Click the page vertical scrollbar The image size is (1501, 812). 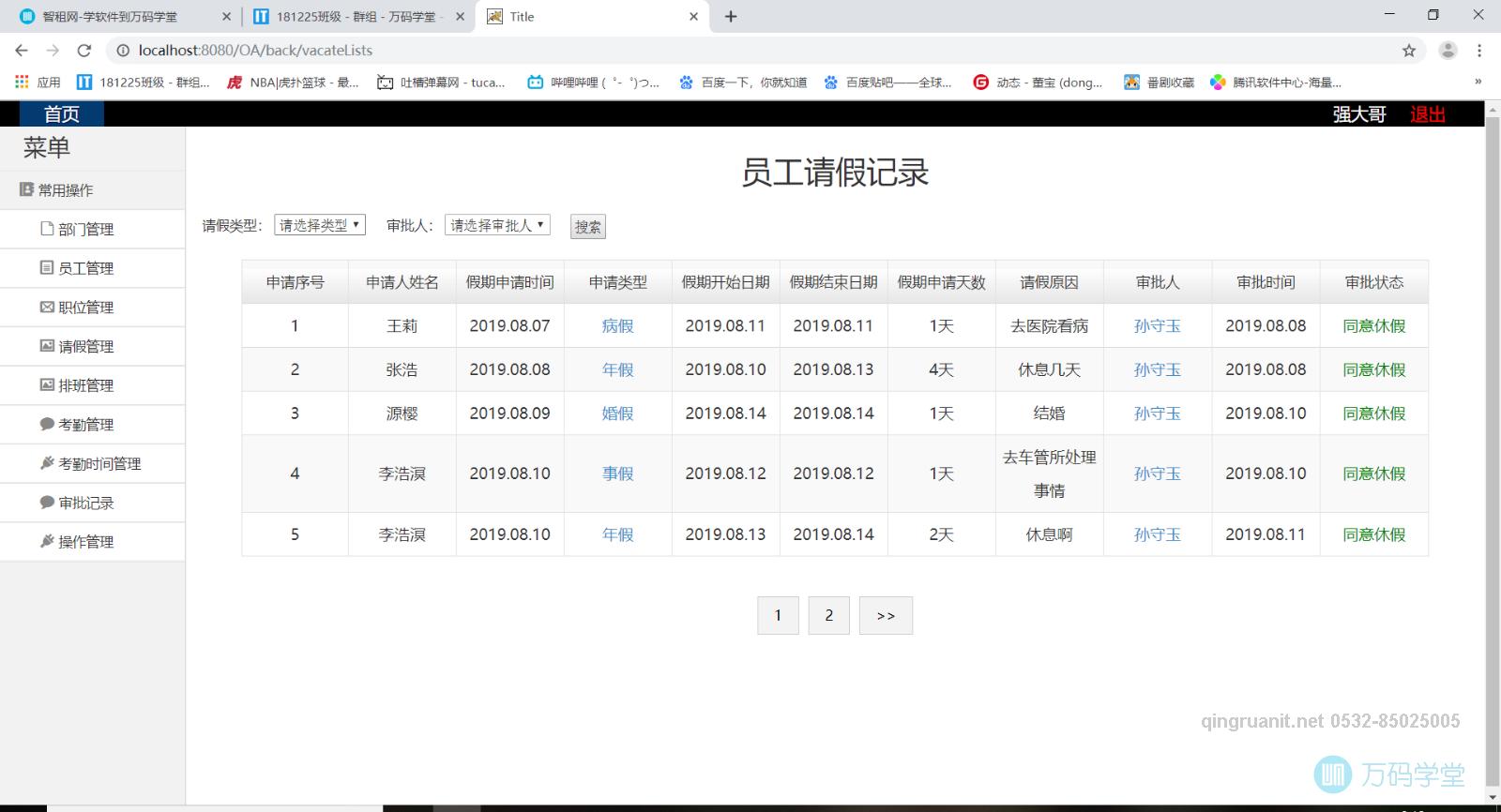click(x=1493, y=450)
